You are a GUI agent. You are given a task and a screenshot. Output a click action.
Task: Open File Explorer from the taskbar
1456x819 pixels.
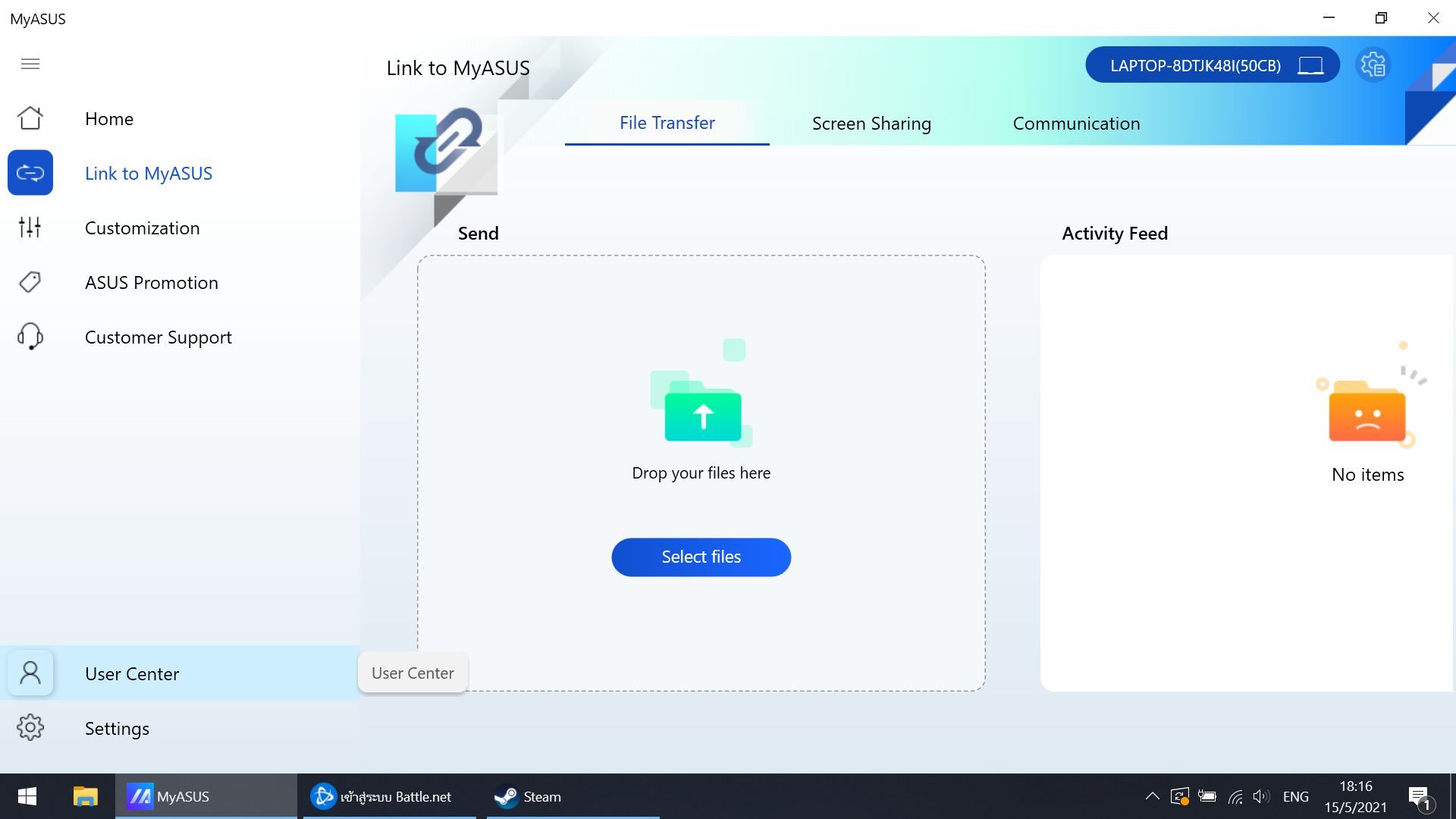[86, 796]
